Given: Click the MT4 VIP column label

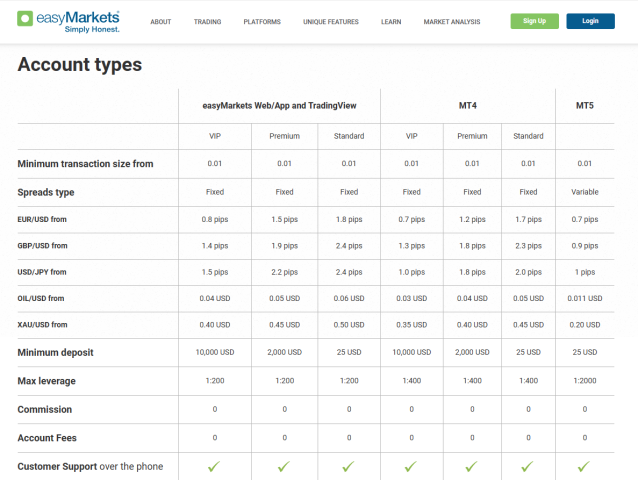Looking at the screenshot, I should click(x=411, y=136).
